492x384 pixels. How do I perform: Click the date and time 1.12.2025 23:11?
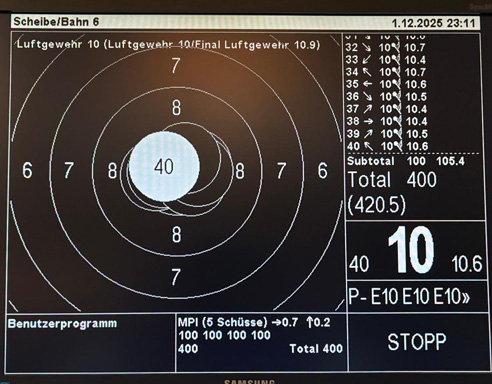pos(433,23)
